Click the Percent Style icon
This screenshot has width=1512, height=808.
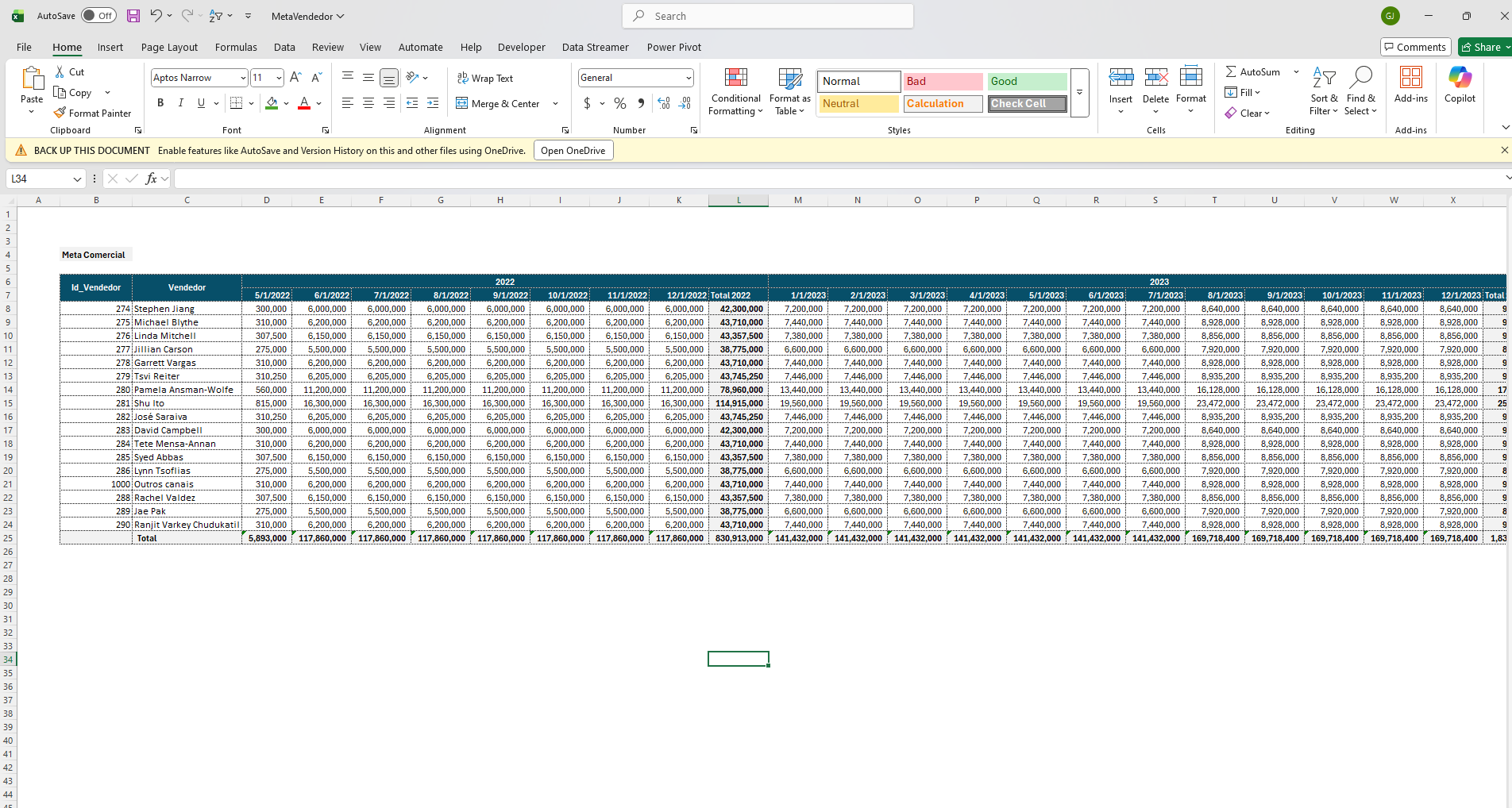[620, 103]
